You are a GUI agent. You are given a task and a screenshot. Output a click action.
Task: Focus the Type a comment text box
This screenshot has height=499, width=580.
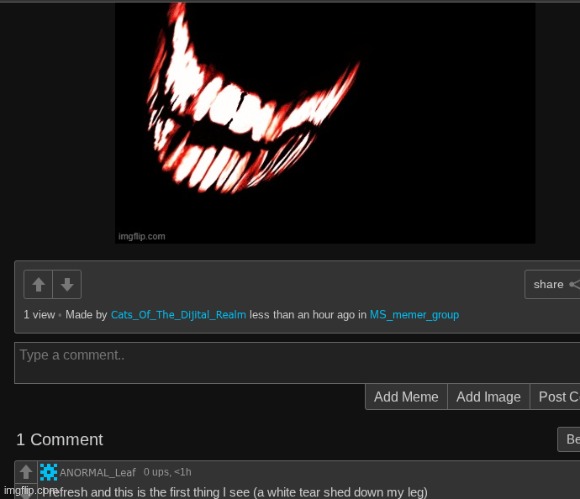click(x=297, y=363)
